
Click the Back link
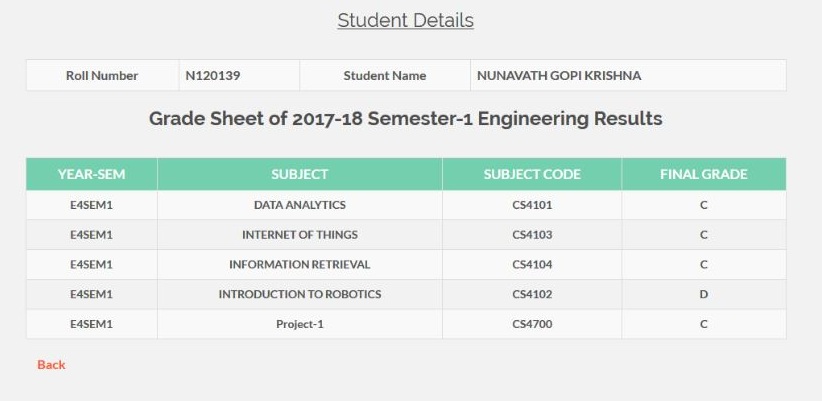[51, 365]
